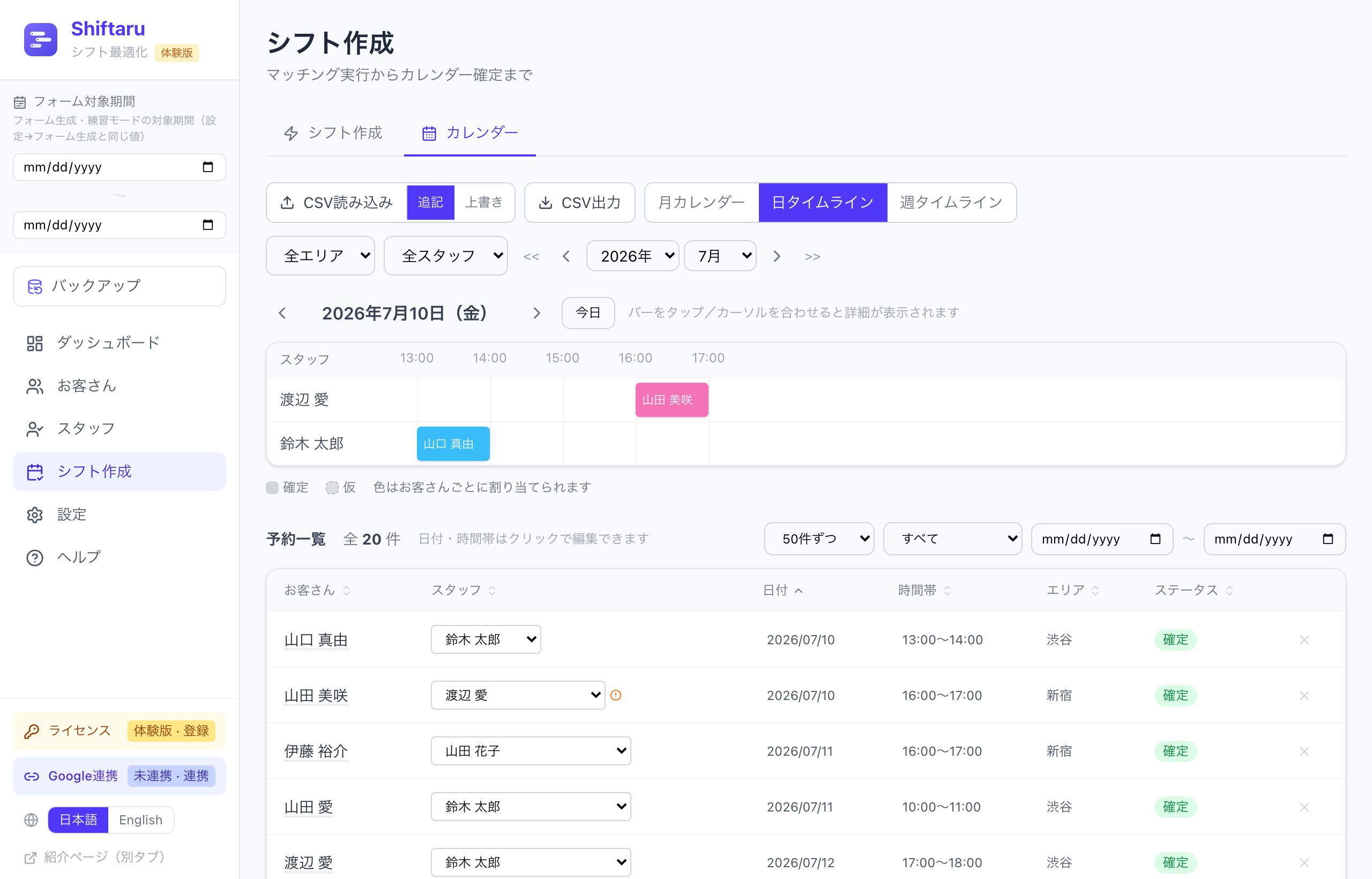Click the orange warning icon beside 渡辺 愛 dropdown
Screen dimensions: 1372x879
pos(616,695)
